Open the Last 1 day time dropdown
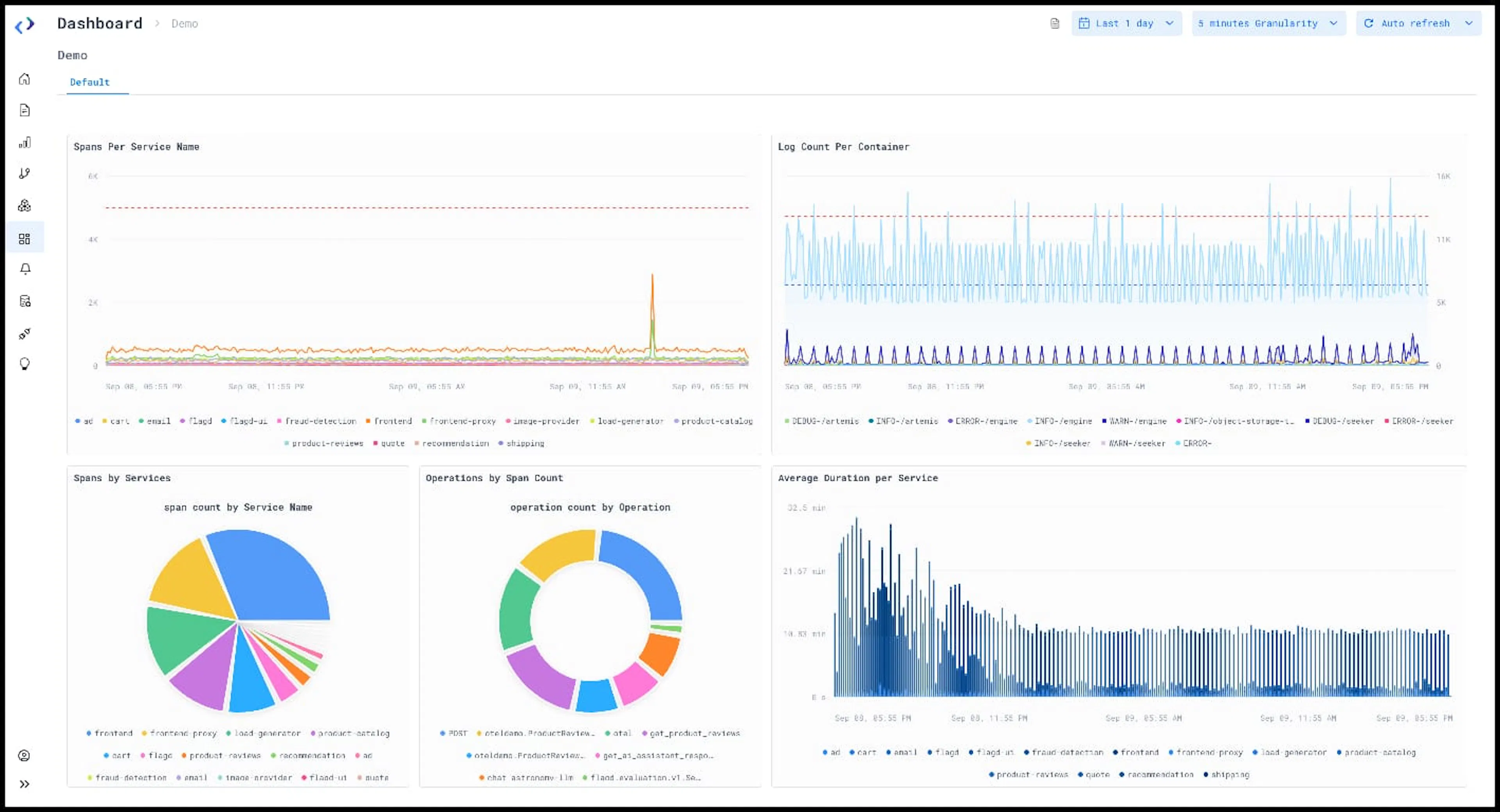This screenshot has height=812, width=1500. (1126, 23)
